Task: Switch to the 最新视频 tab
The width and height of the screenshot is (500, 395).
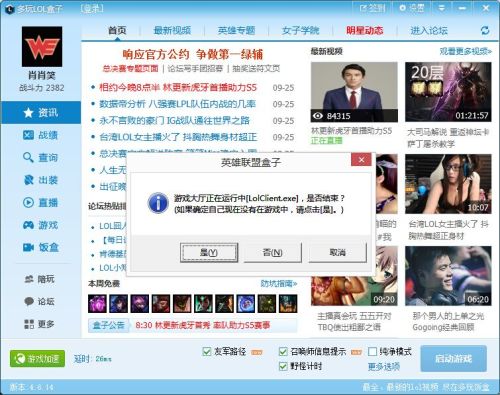Action: [x=172, y=31]
